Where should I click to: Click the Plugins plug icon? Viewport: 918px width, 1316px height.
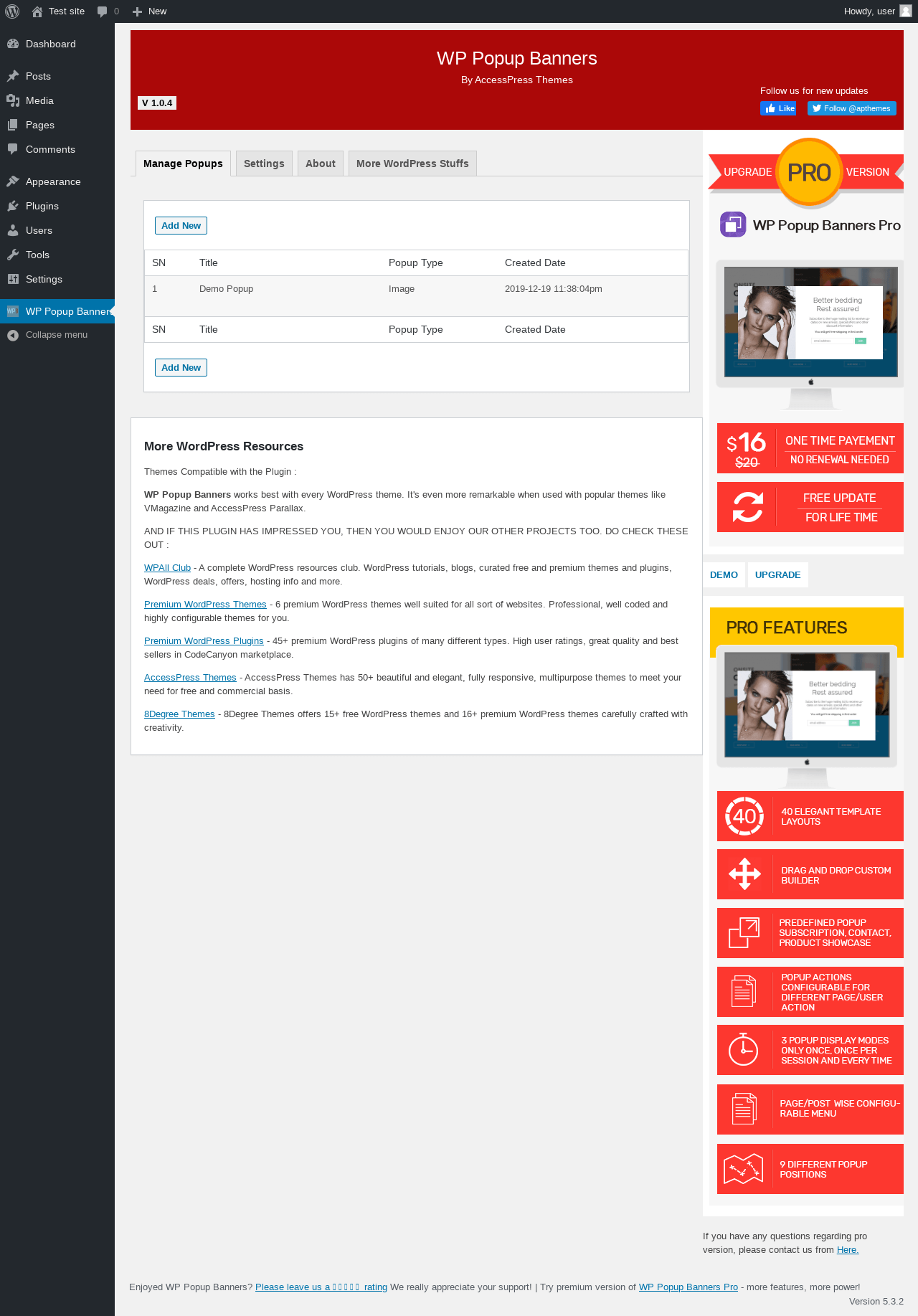pyautogui.click(x=13, y=206)
